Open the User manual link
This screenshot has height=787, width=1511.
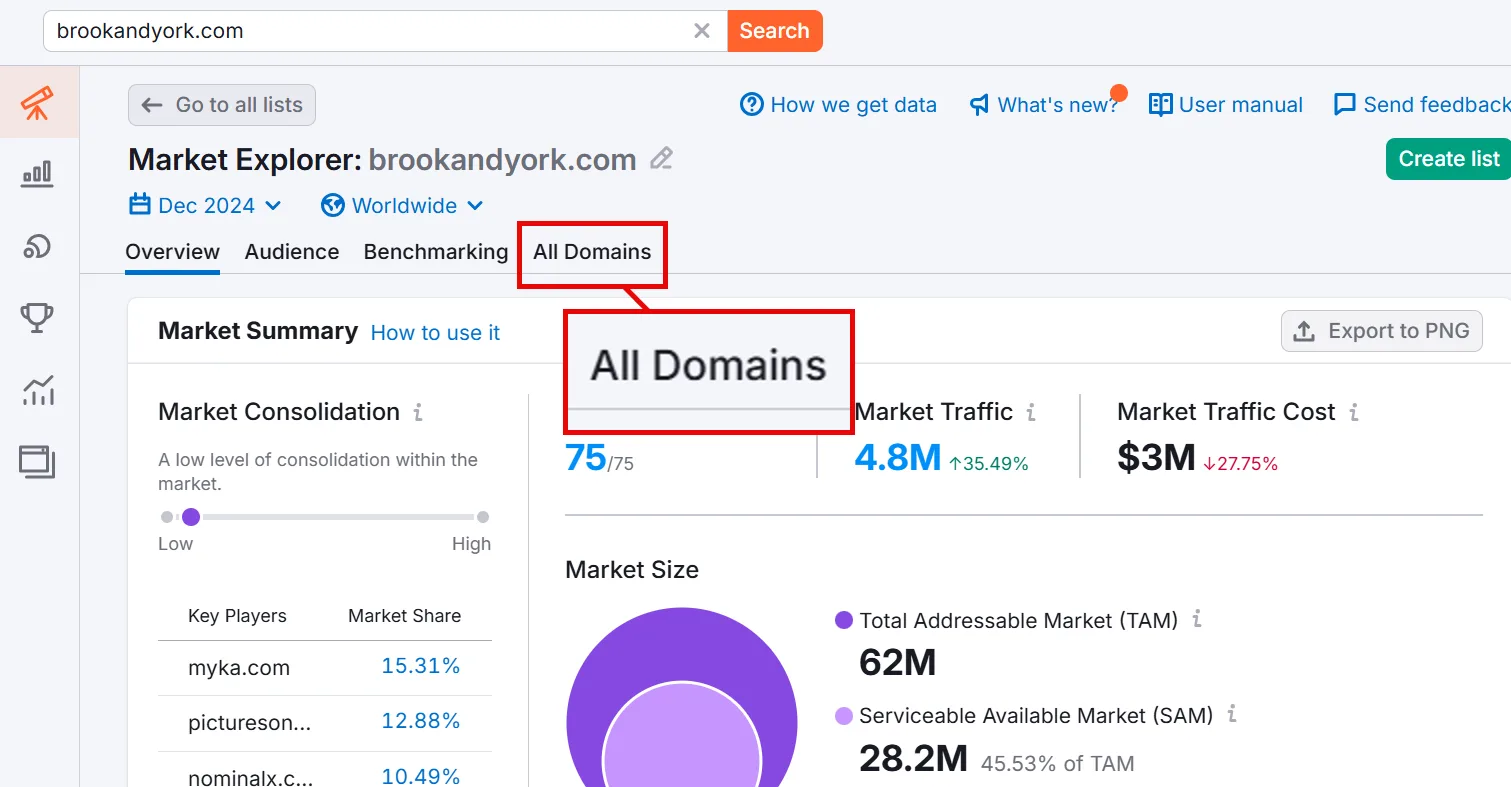1226,105
